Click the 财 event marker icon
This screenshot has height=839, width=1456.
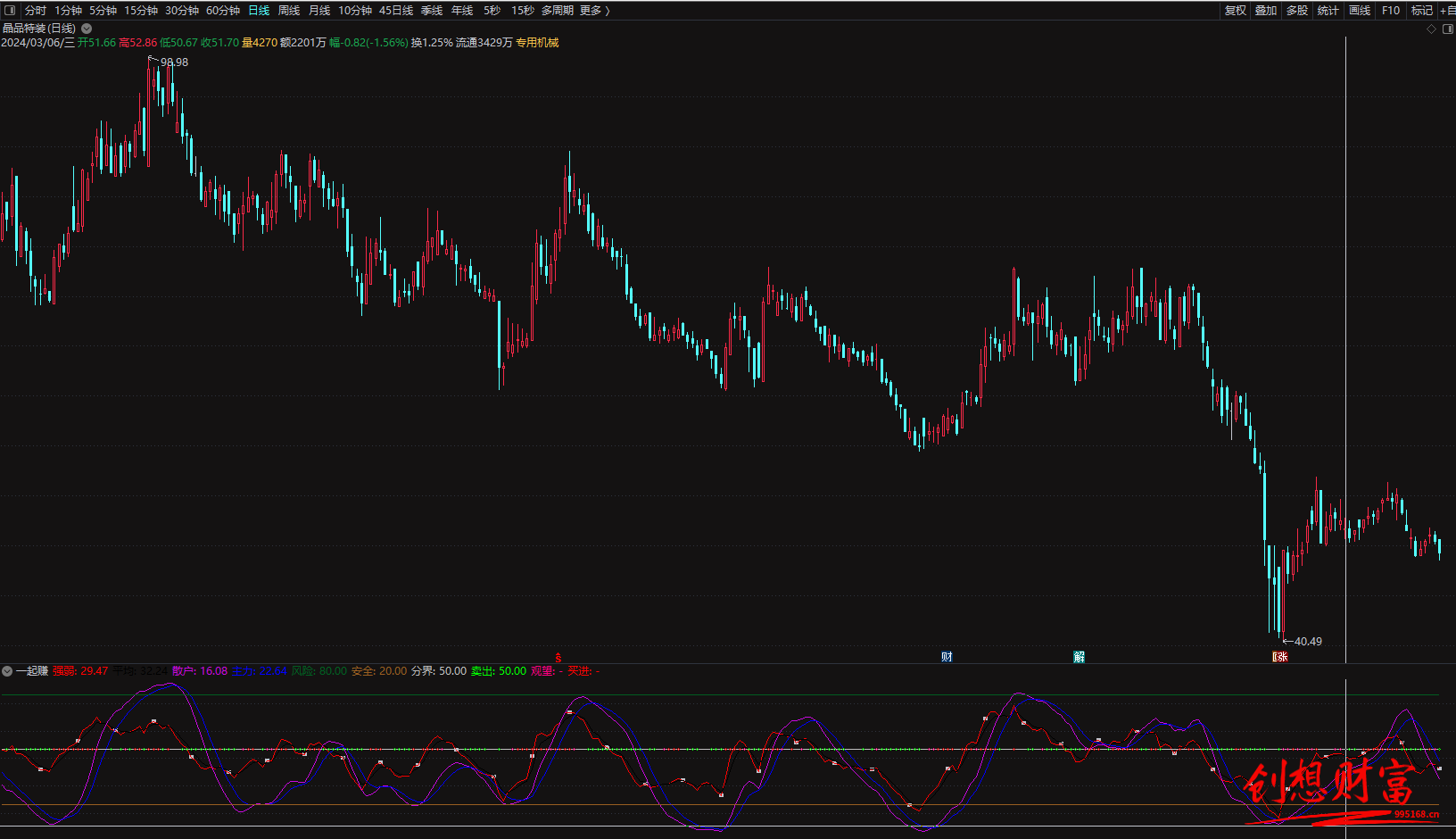[947, 657]
